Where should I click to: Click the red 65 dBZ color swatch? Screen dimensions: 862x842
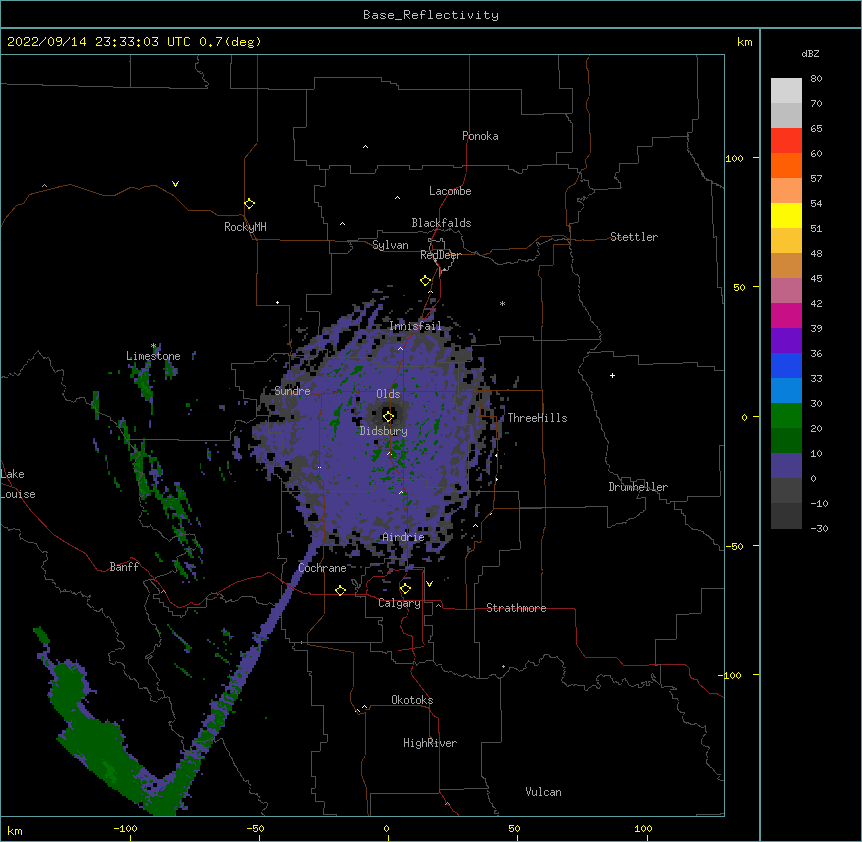tap(786, 140)
